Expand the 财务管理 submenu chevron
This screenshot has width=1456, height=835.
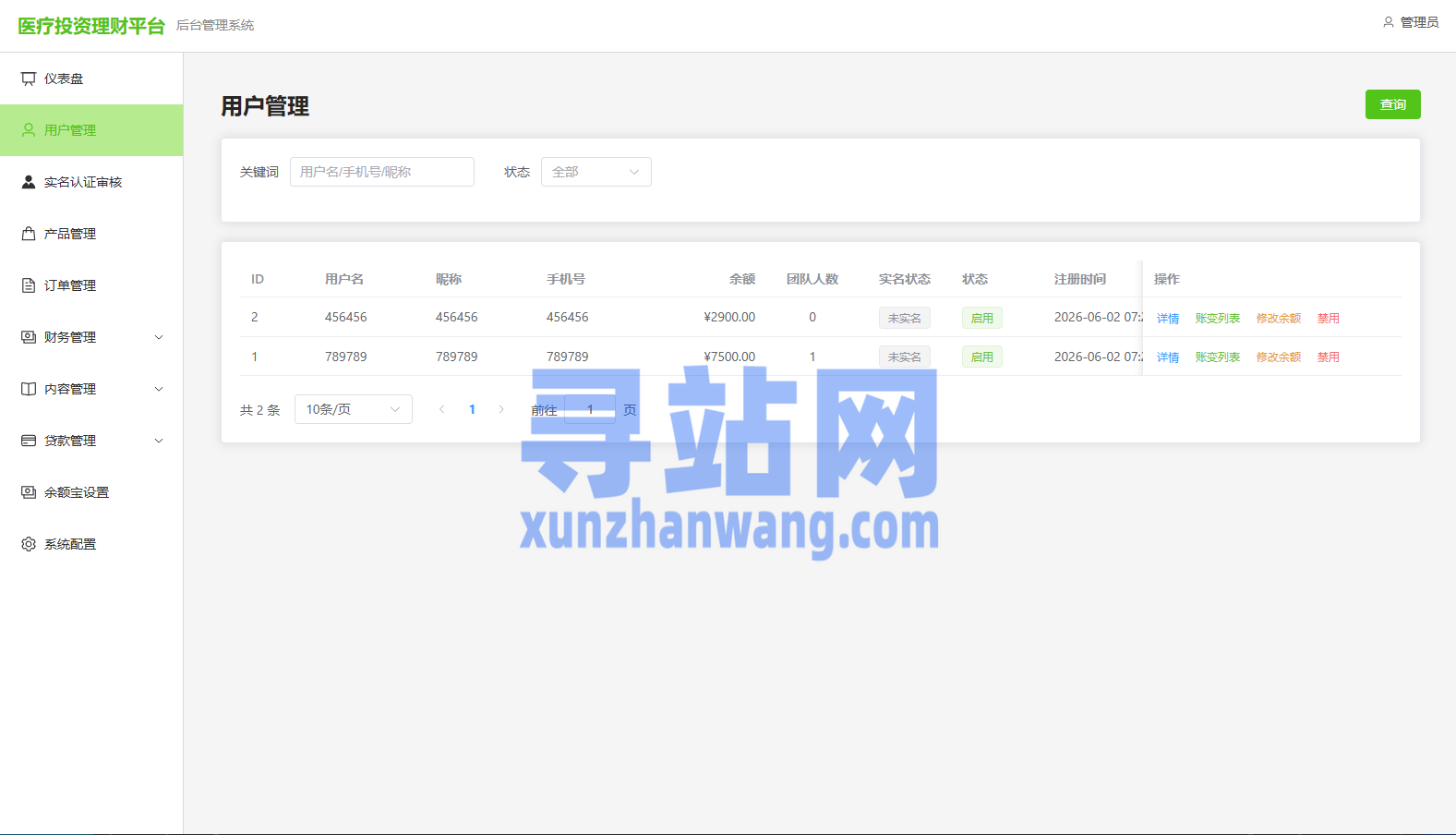(159, 337)
